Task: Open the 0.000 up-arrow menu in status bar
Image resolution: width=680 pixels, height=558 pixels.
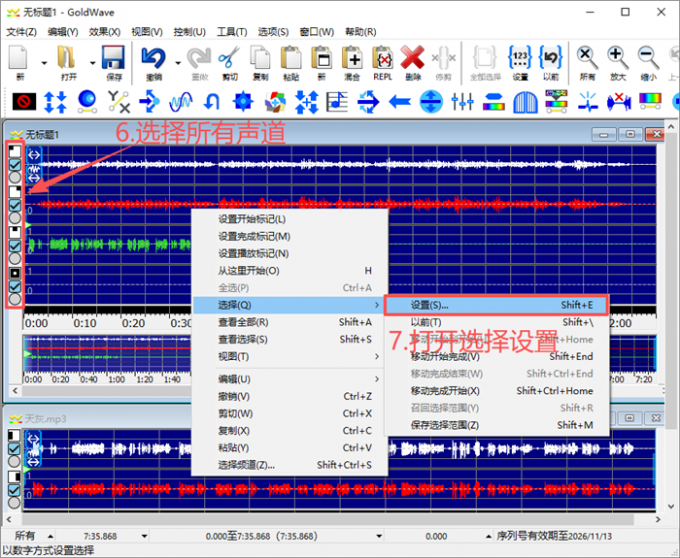Action: pyautogui.click(x=489, y=536)
